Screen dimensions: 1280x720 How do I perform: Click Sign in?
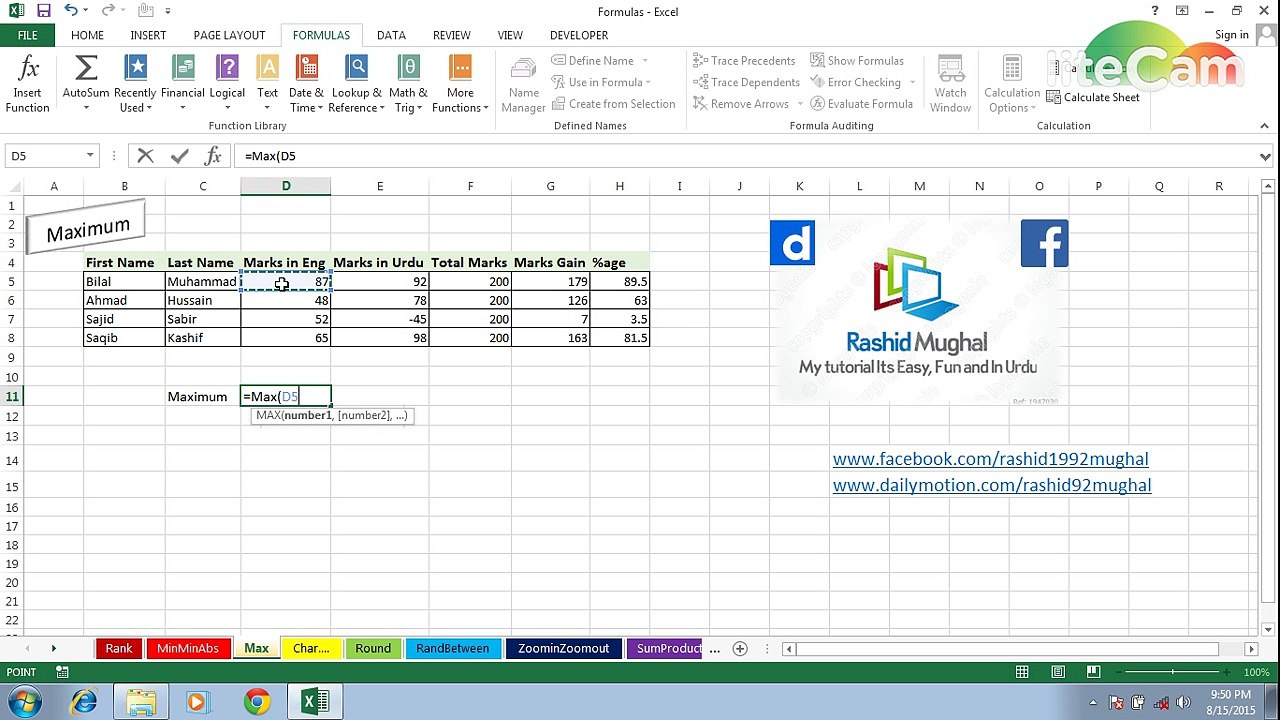point(1231,35)
